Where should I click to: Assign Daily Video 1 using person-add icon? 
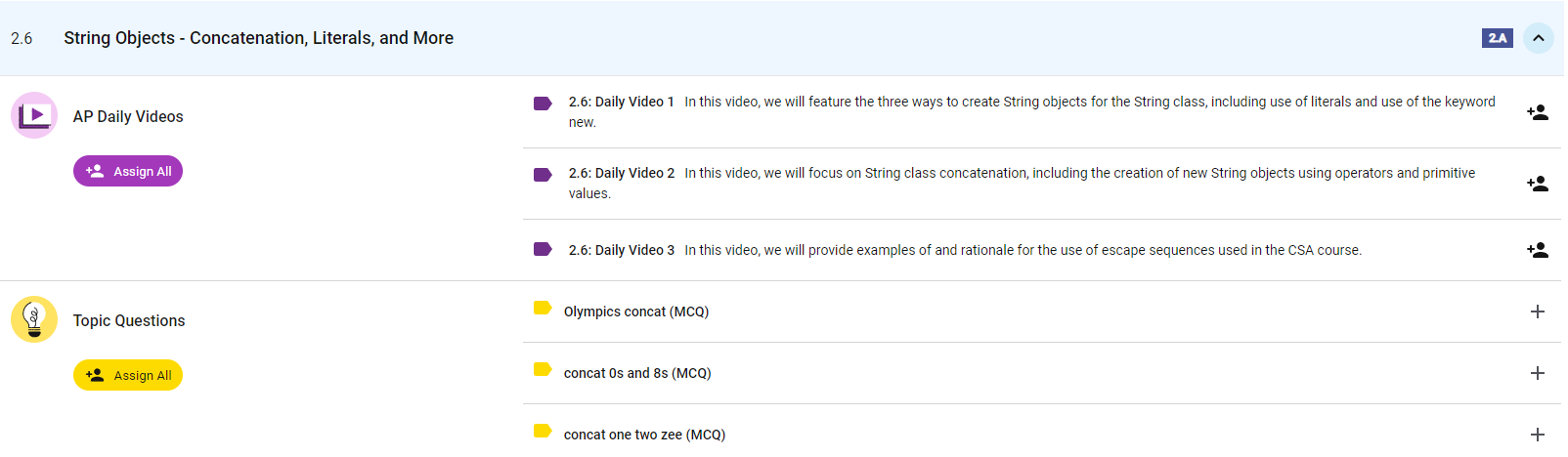[x=1537, y=112]
